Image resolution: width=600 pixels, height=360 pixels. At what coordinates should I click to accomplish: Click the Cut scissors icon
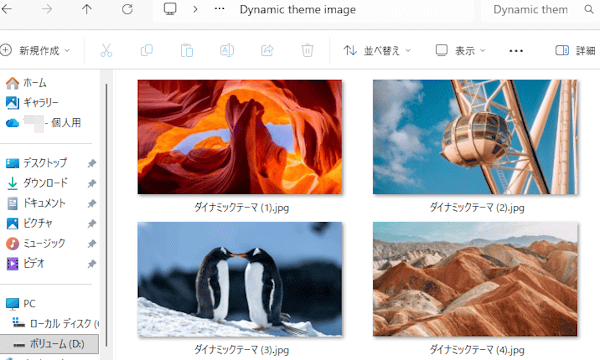106,50
